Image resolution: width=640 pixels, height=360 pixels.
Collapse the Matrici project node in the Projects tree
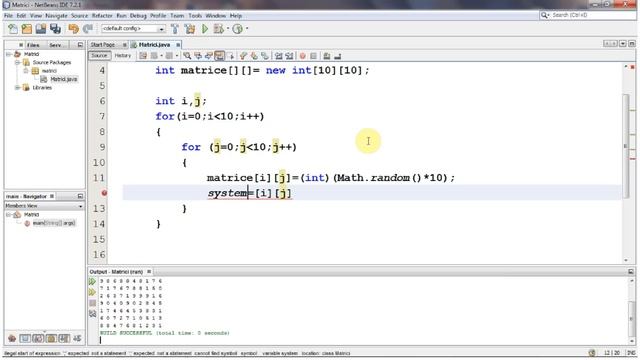(x=9, y=54)
